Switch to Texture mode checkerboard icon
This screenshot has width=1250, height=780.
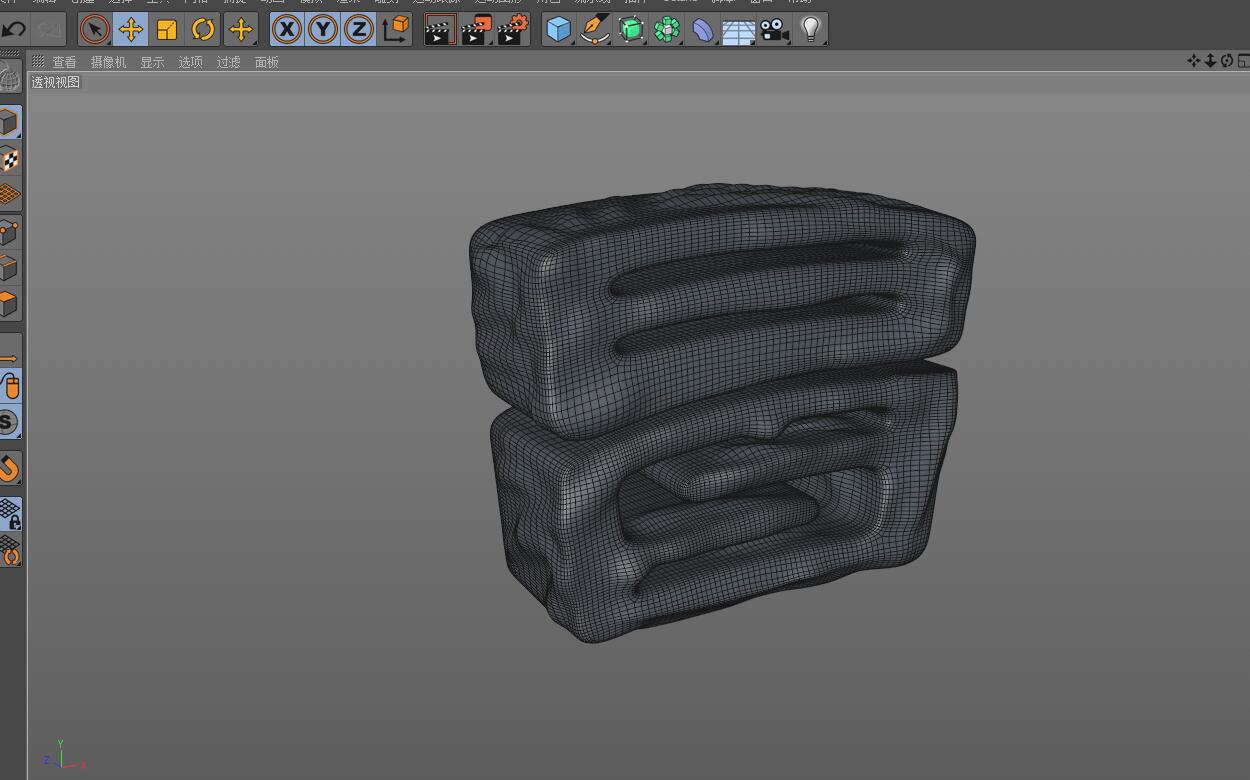(x=10, y=159)
